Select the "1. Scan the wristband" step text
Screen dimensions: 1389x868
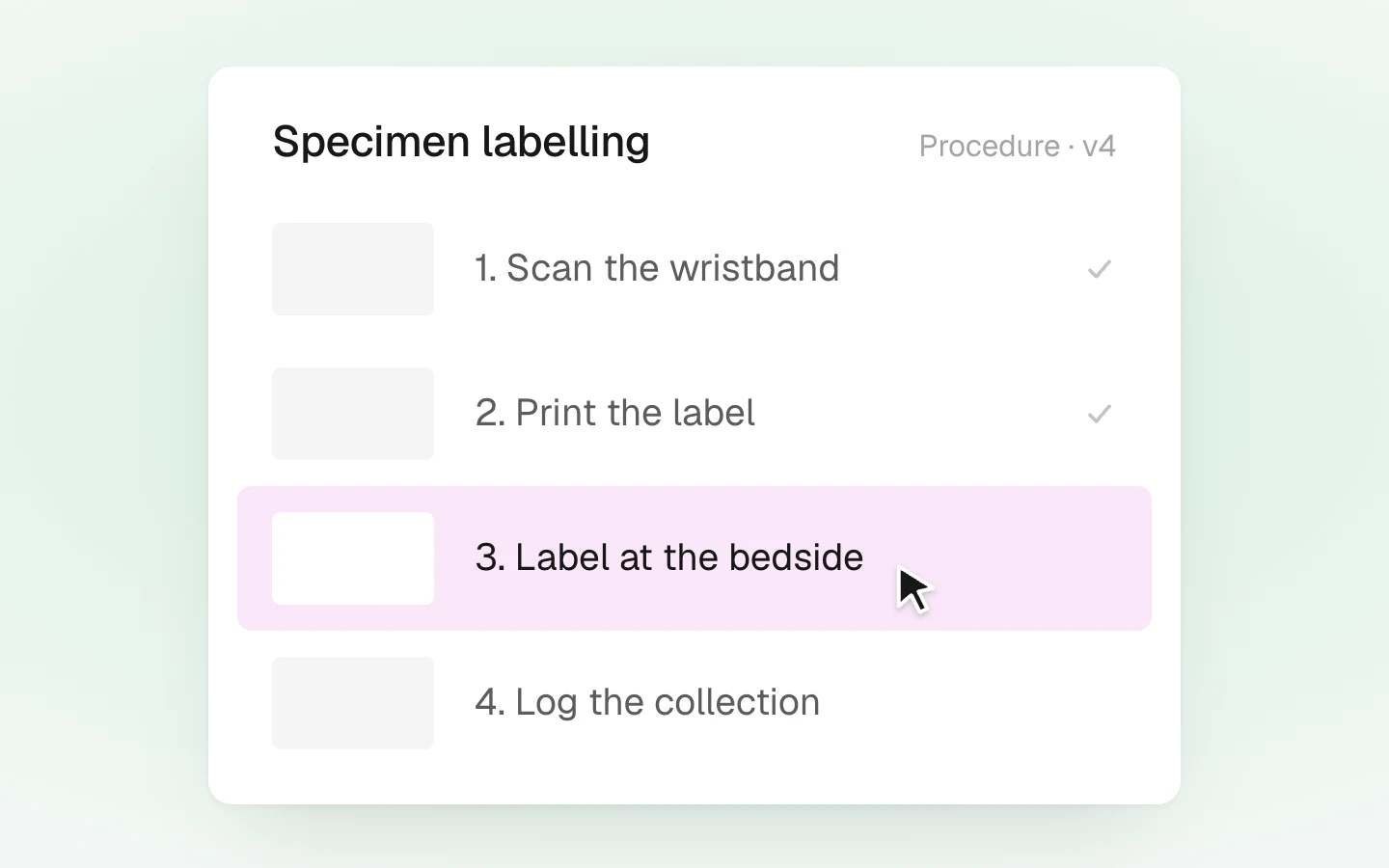click(657, 268)
